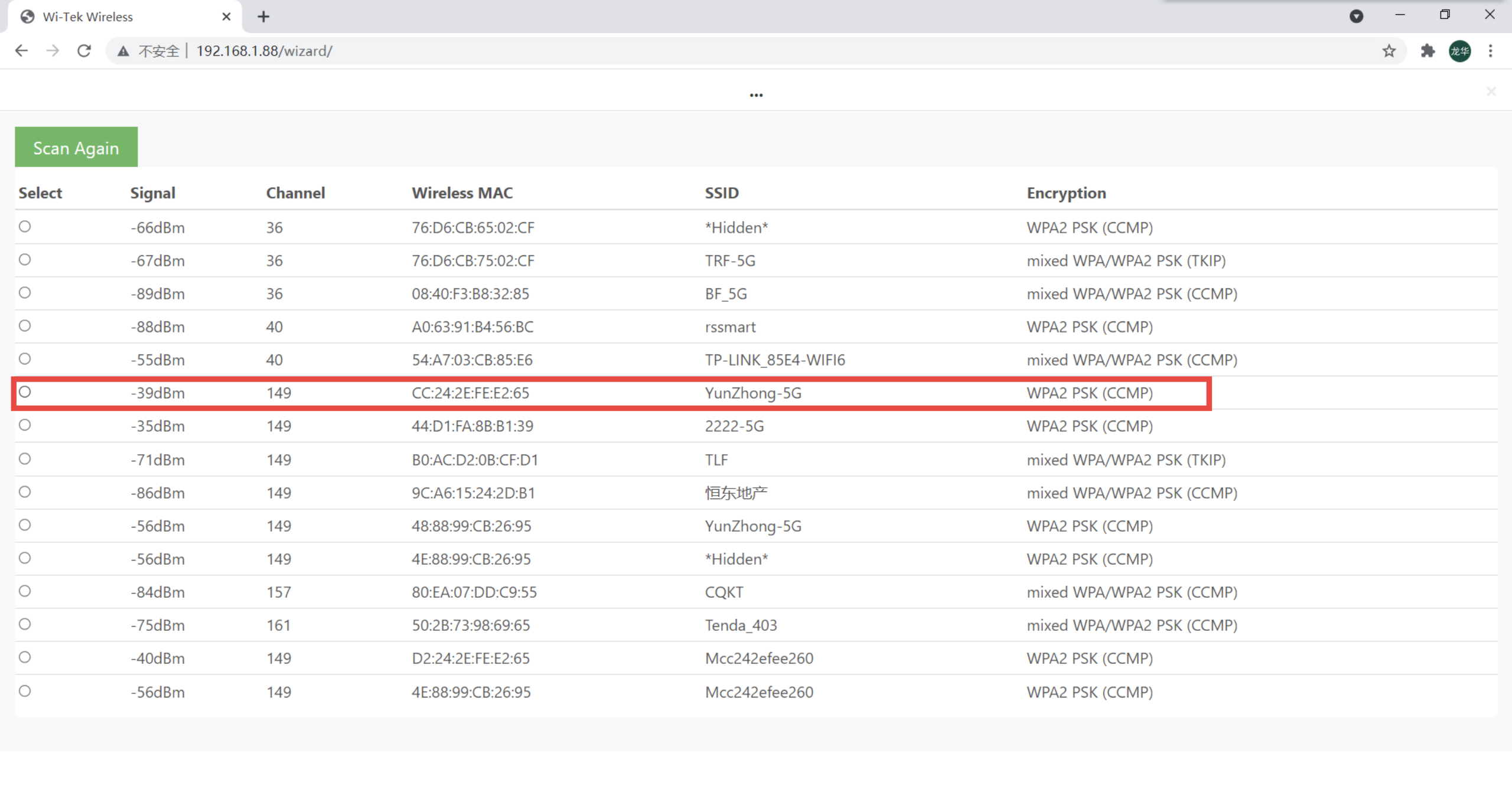Open the extensions puzzle icon

pyautogui.click(x=1428, y=51)
